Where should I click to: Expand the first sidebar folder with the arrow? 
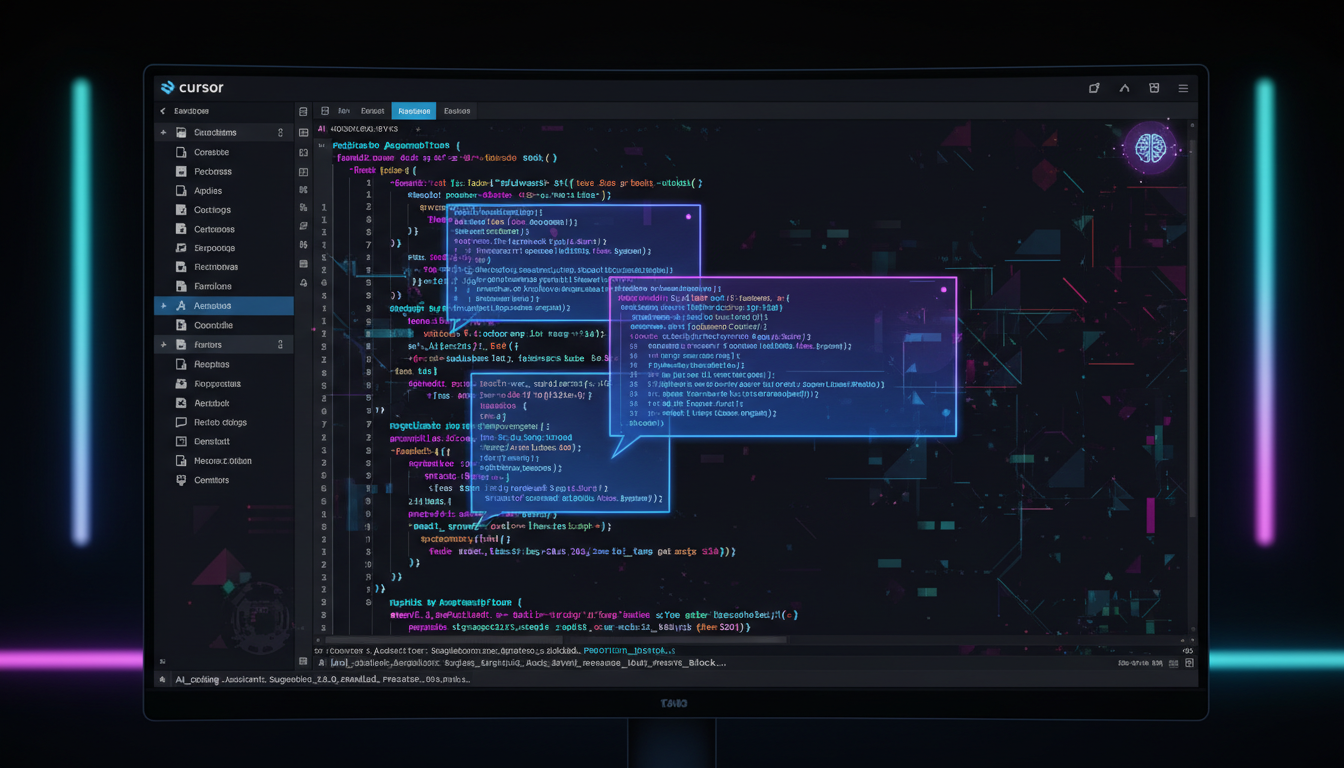pyautogui.click(x=163, y=132)
